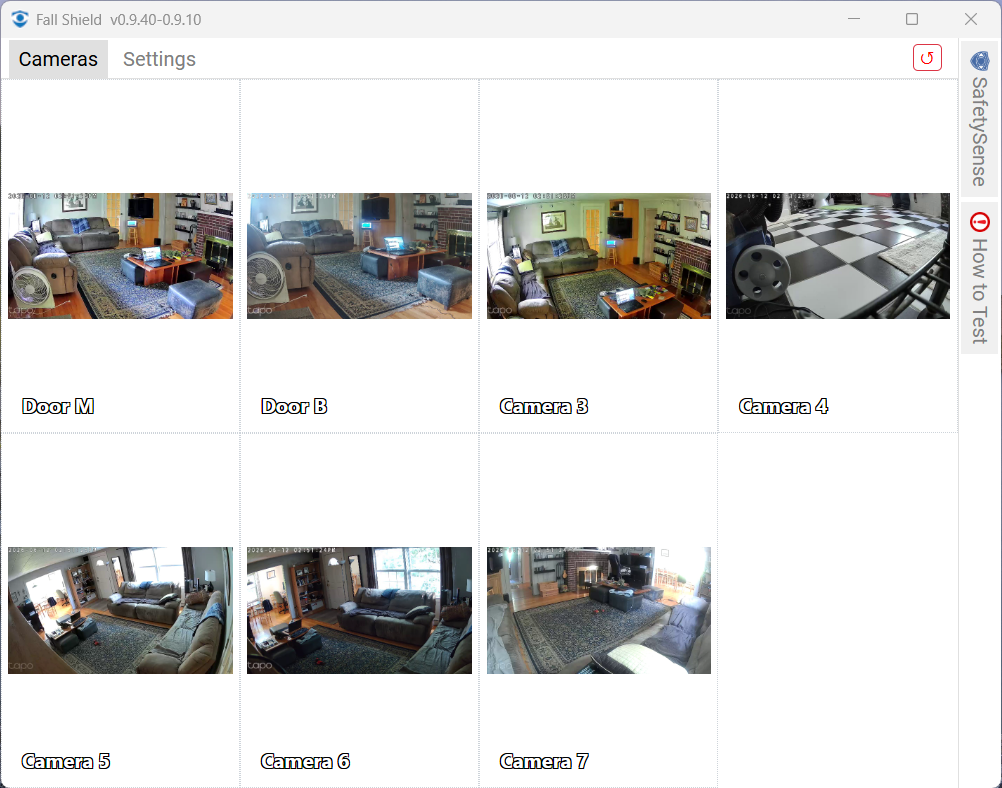Viewport: 1002px width, 788px height.
Task: Click the 'Camera 5' label
Action: [x=66, y=761]
